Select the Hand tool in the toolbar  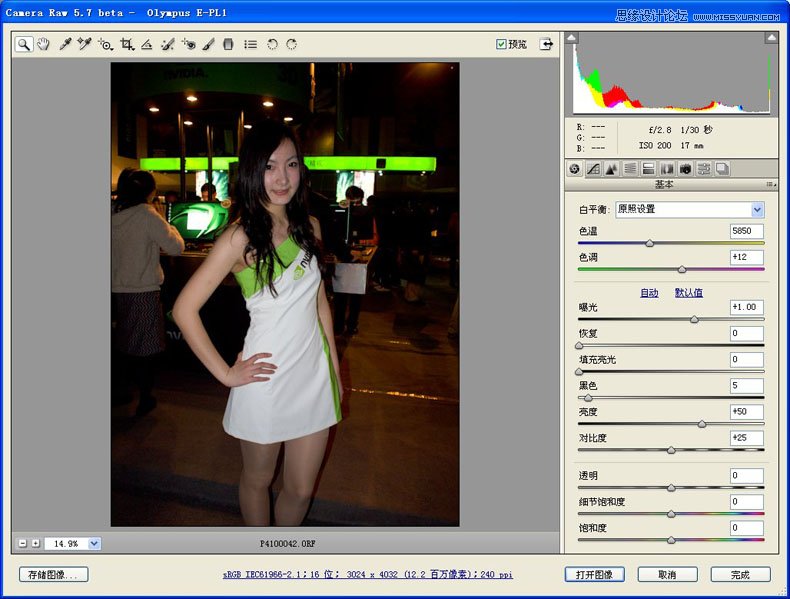point(43,44)
